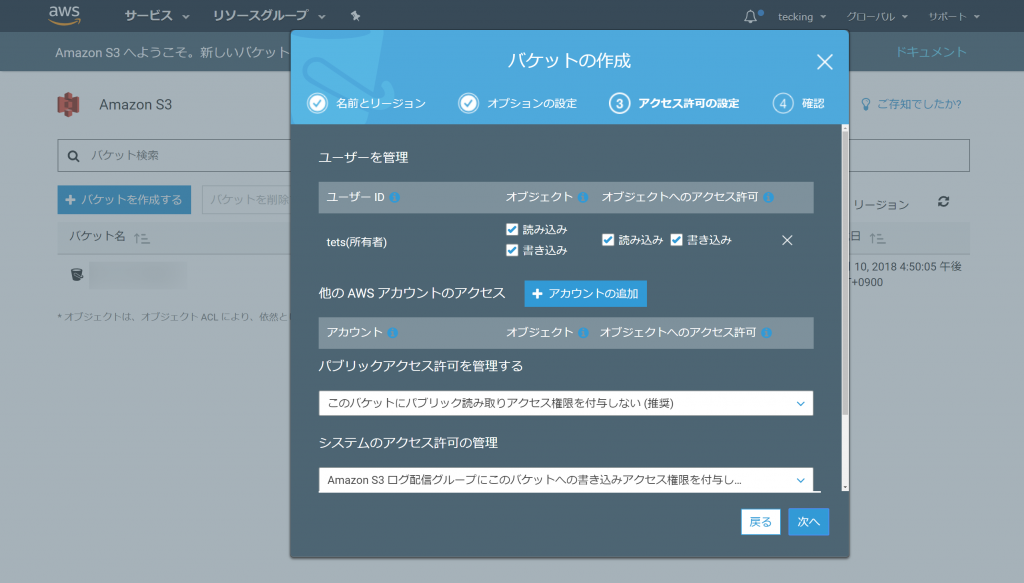Screen dimensions: 1024x583
Task: Open the リソースグループ menu
Action: (x=269, y=16)
